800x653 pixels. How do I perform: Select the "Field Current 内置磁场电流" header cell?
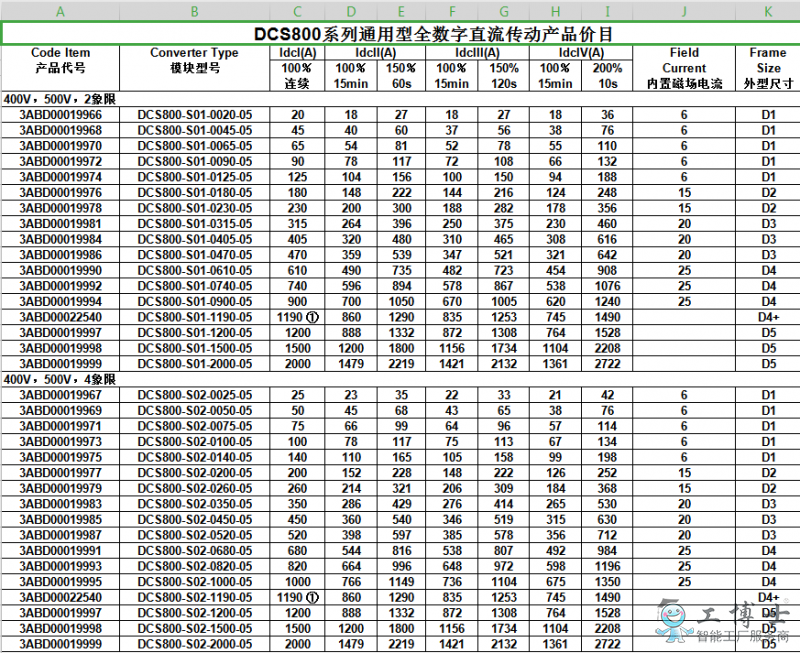coord(684,68)
